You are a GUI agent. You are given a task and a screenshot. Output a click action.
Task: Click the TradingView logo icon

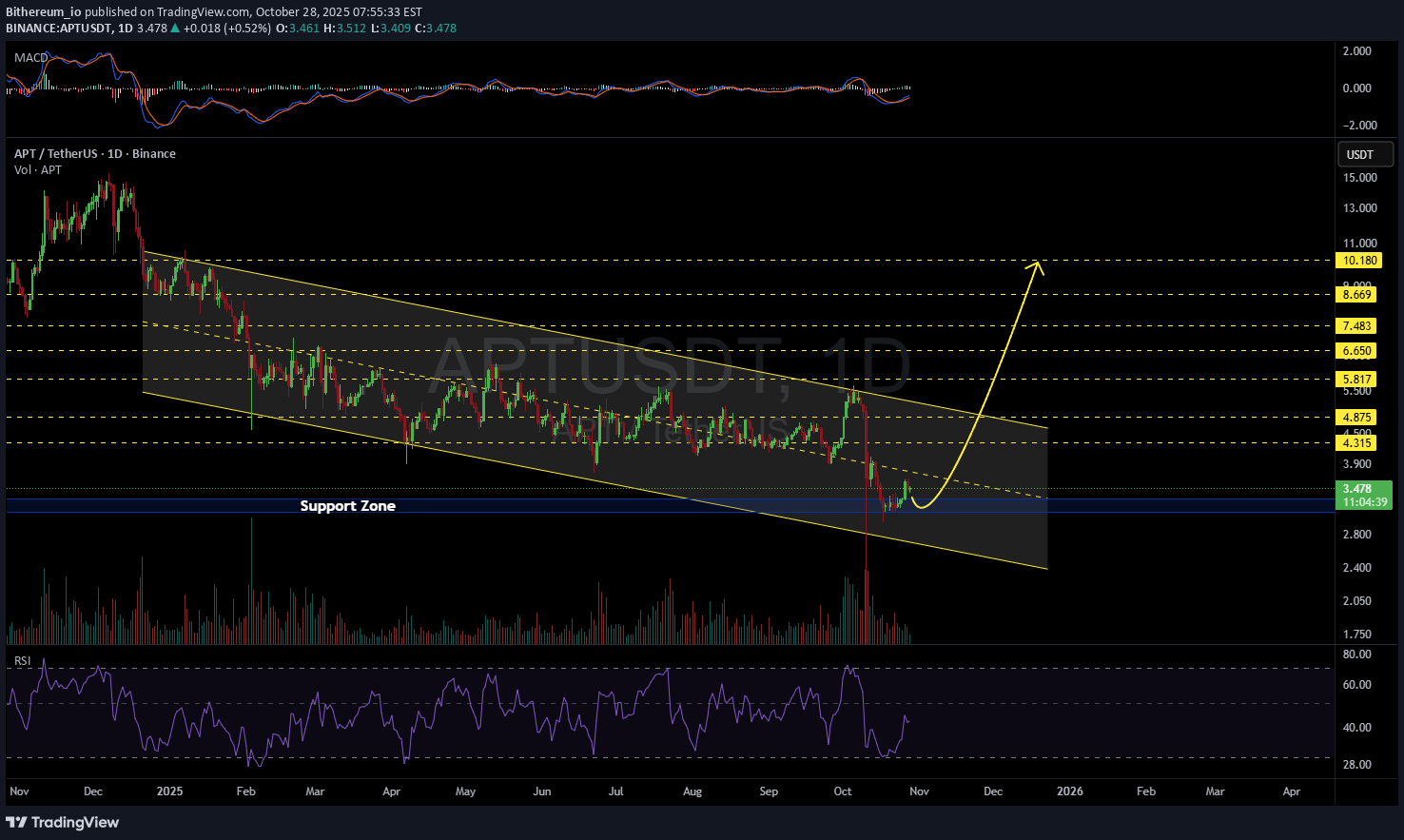point(17,822)
